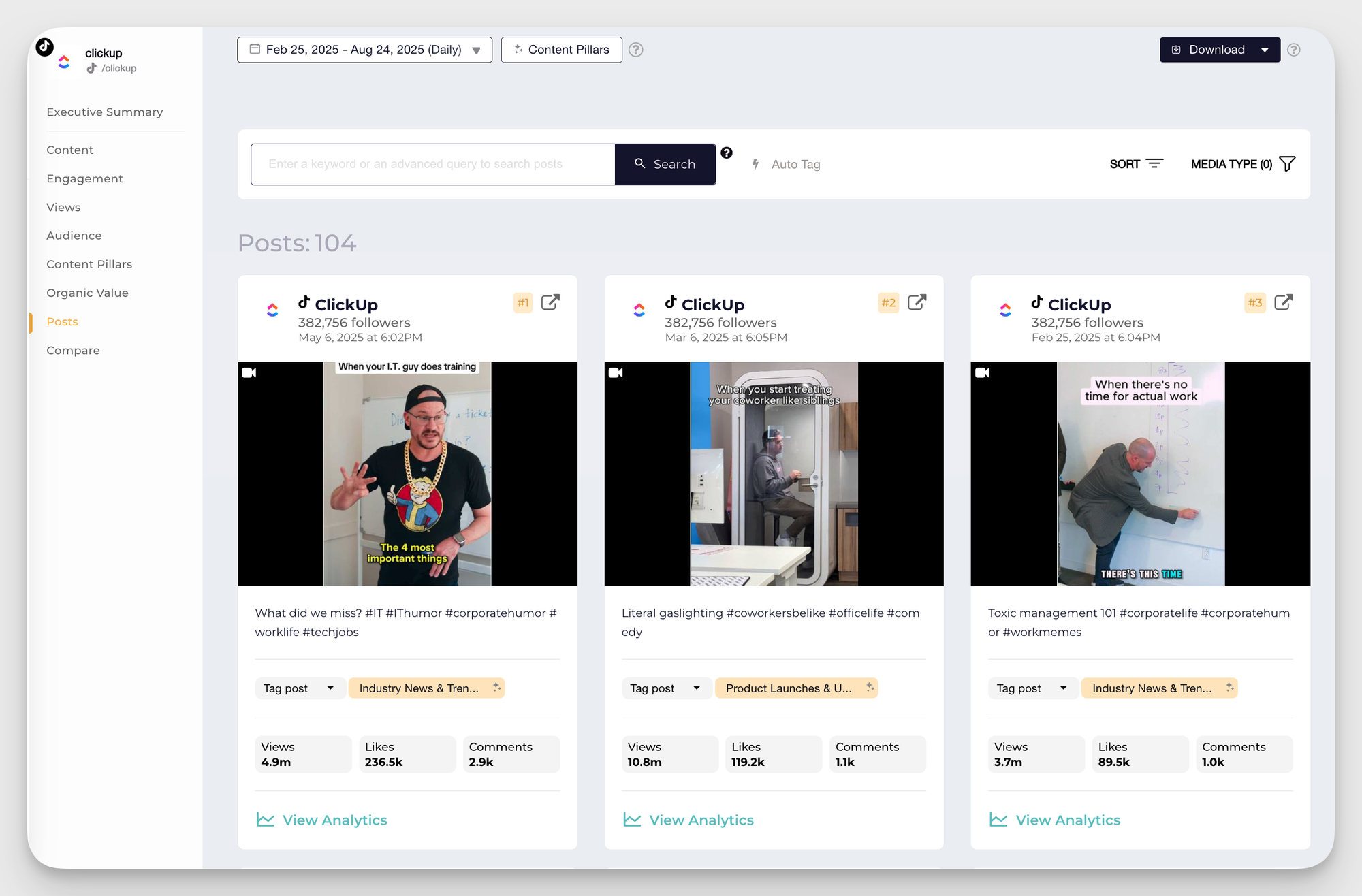Image resolution: width=1362 pixels, height=896 pixels.
Task: Click sparkle icon on Product Launches tag
Action: point(870,688)
